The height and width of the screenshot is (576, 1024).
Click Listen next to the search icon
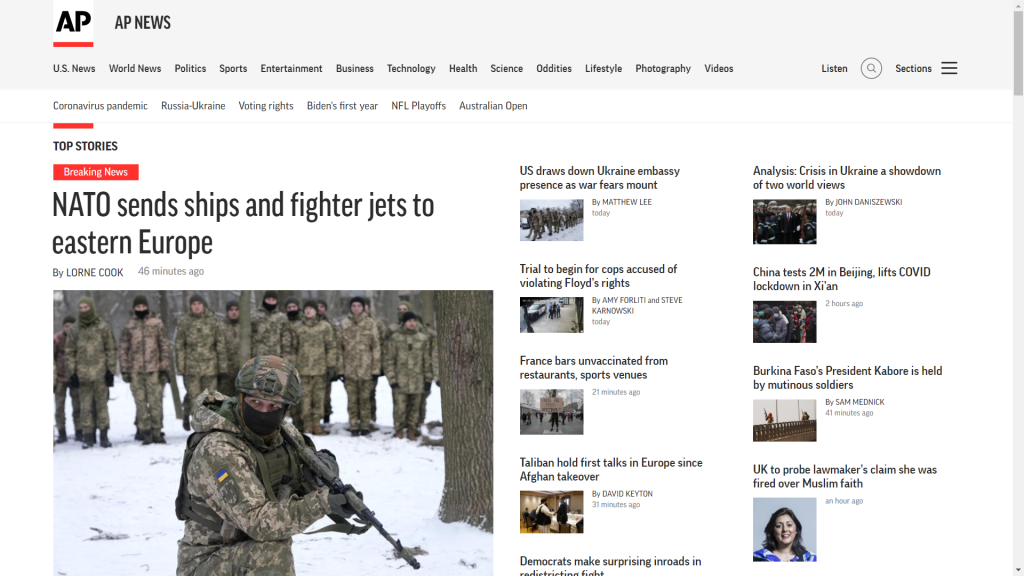click(x=833, y=68)
